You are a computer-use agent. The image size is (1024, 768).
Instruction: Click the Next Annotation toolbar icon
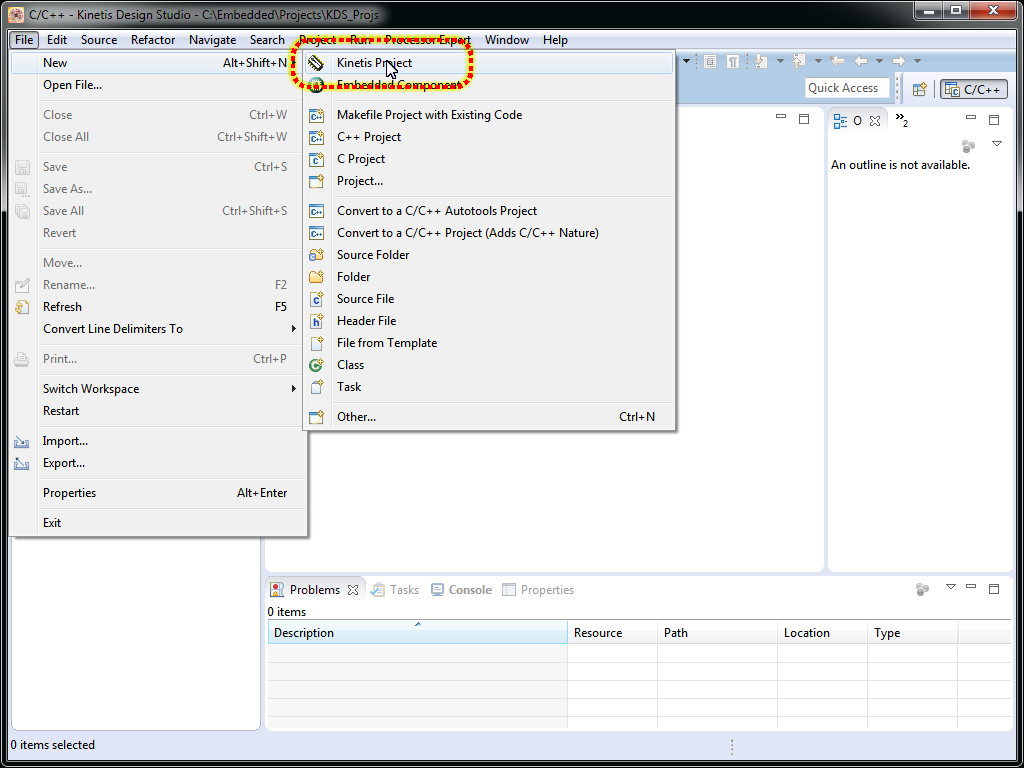point(761,61)
